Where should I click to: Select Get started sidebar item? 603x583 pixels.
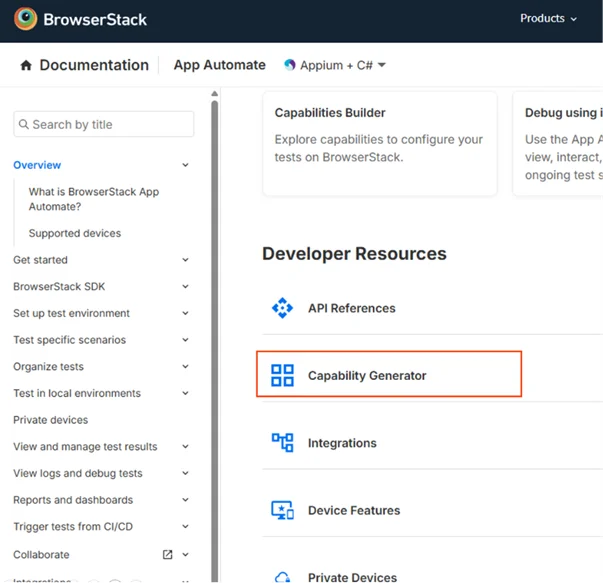click(x=40, y=260)
